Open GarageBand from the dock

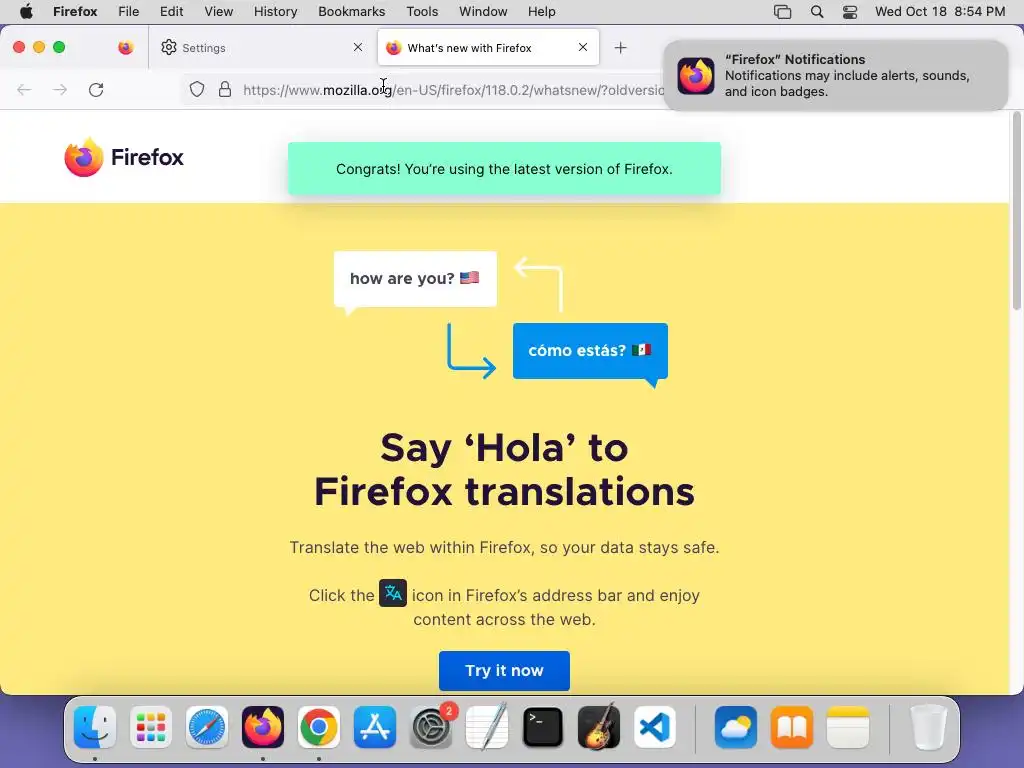(599, 727)
